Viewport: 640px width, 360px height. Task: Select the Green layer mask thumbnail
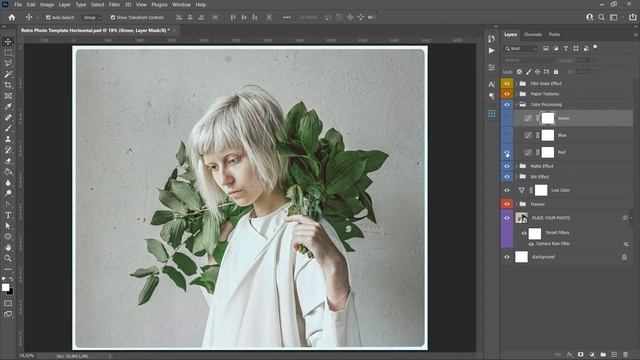pos(548,118)
